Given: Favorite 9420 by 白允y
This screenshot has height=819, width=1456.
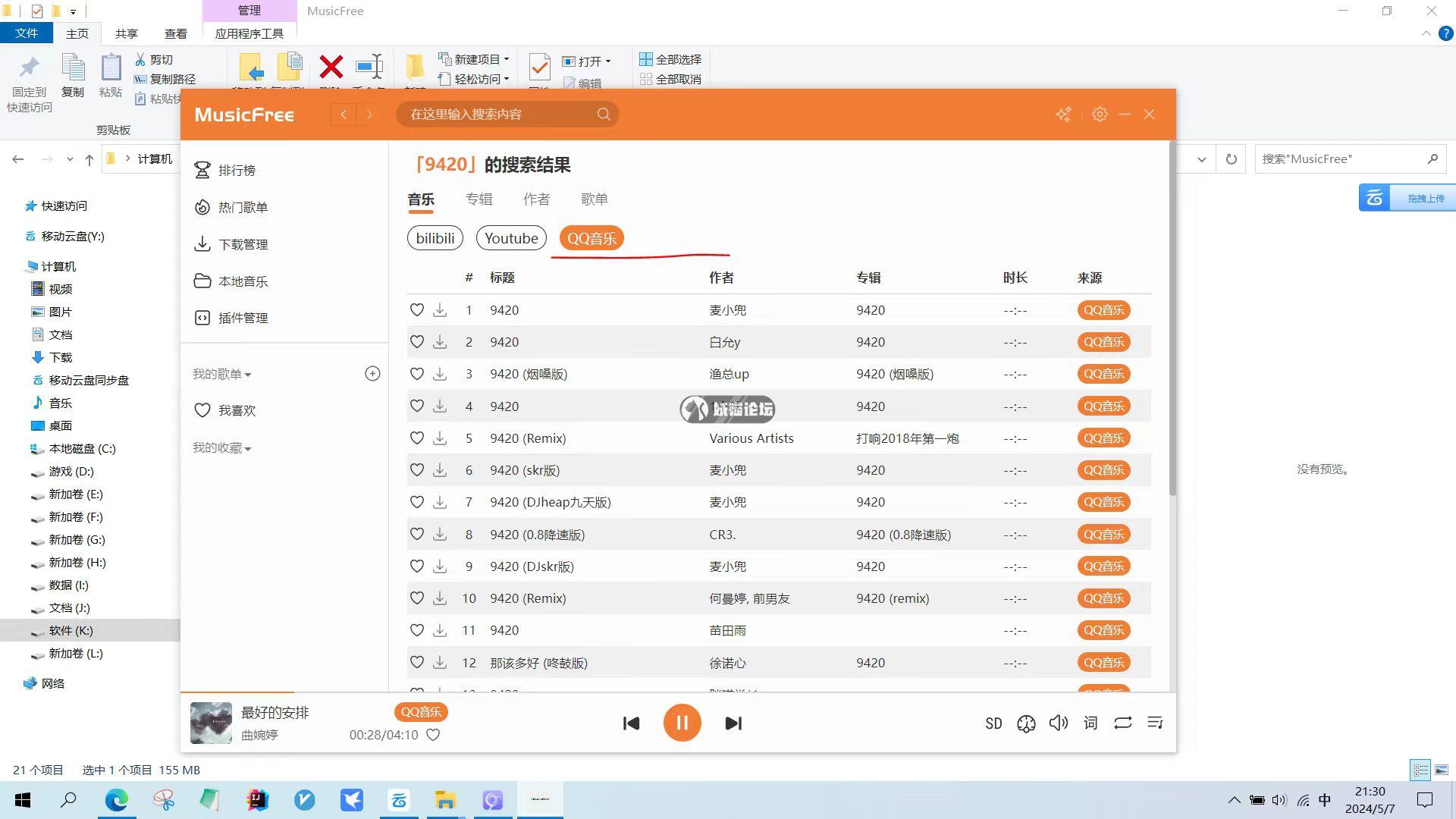Looking at the screenshot, I should 417,342.
